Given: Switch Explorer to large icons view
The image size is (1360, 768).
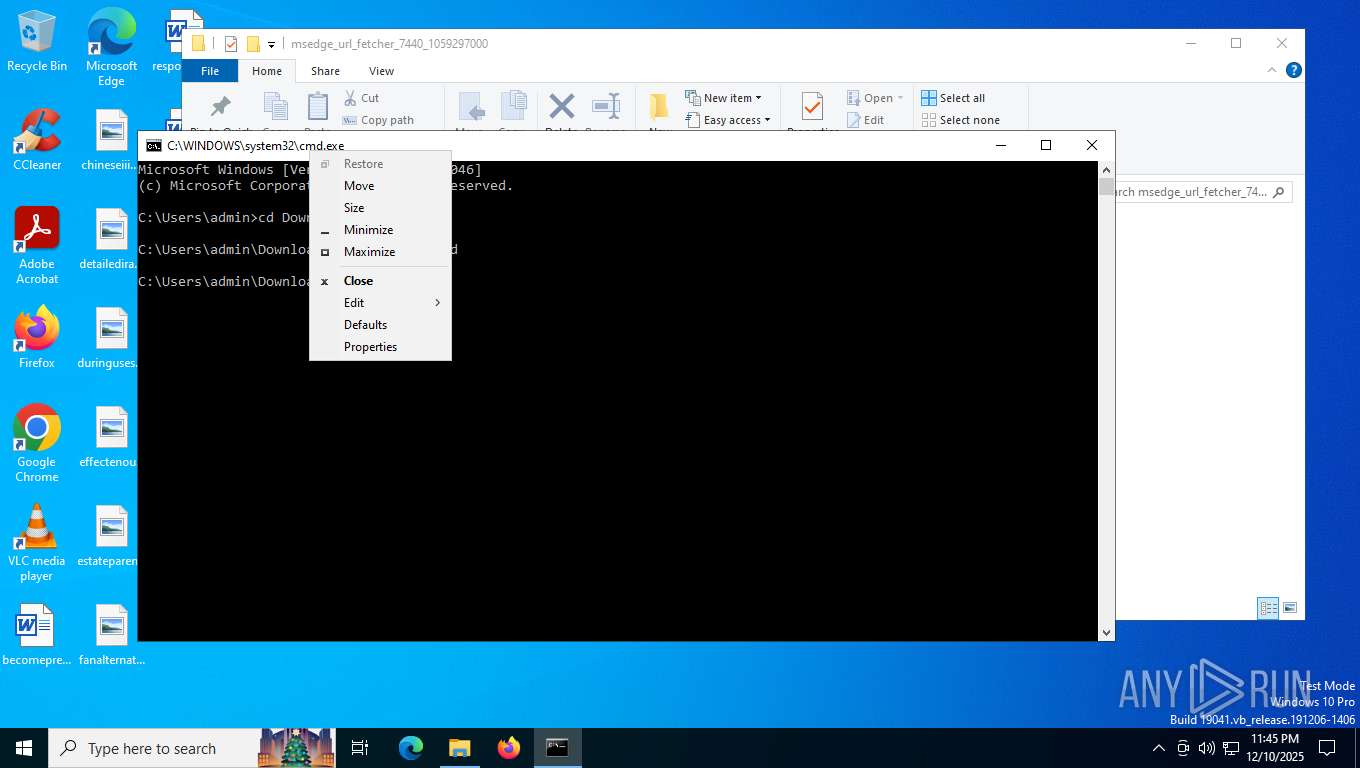Looking at the screenshot, I should [1290, 608].
